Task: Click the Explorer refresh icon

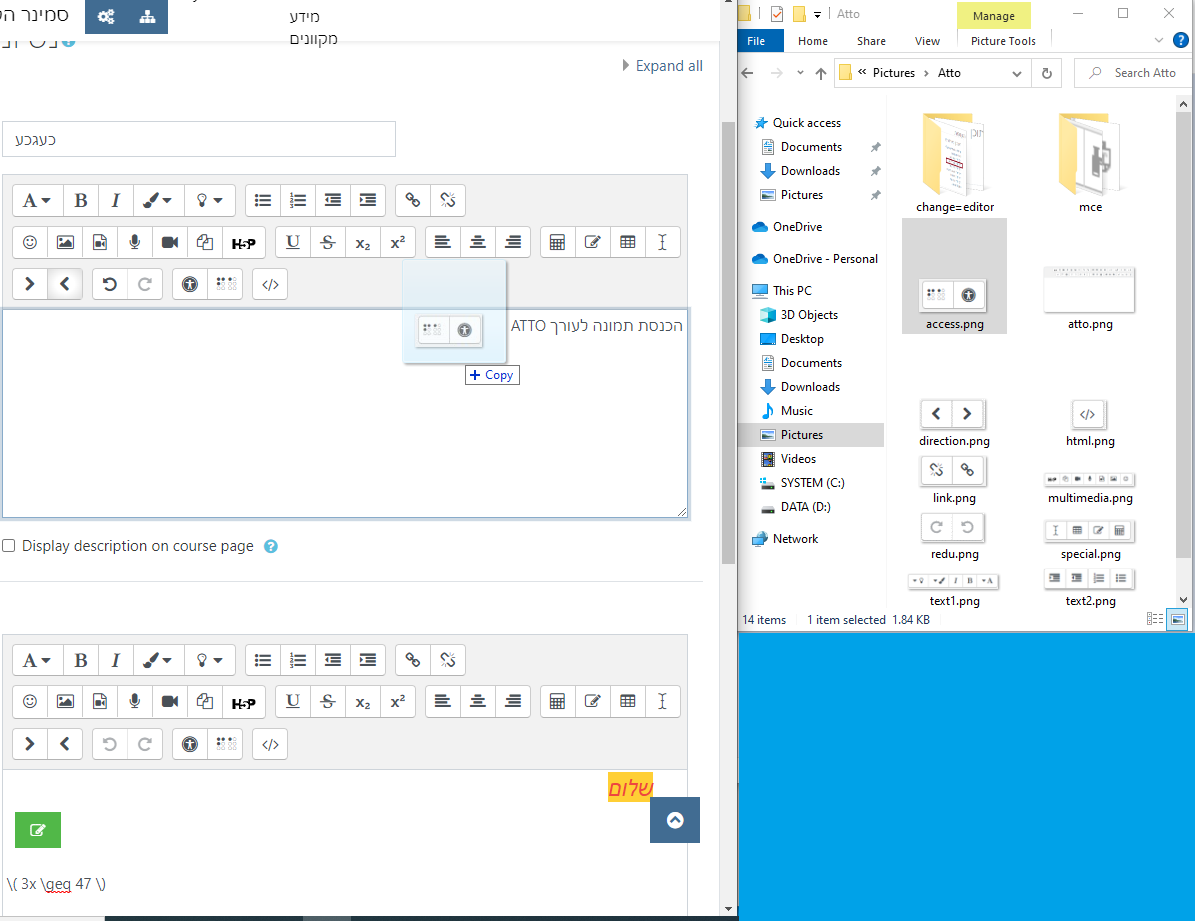Action: (1046, 73)
